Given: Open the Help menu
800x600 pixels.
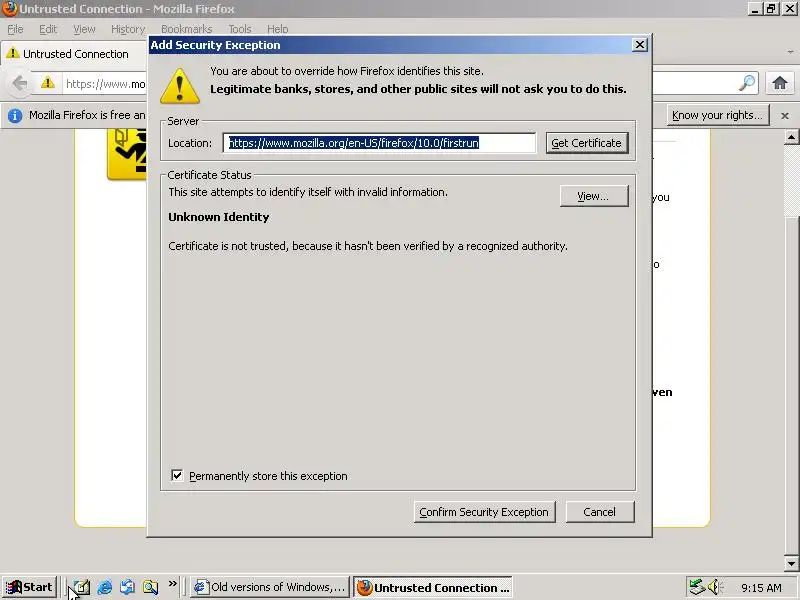Looking at the screenshot, I should coord(278,29).
